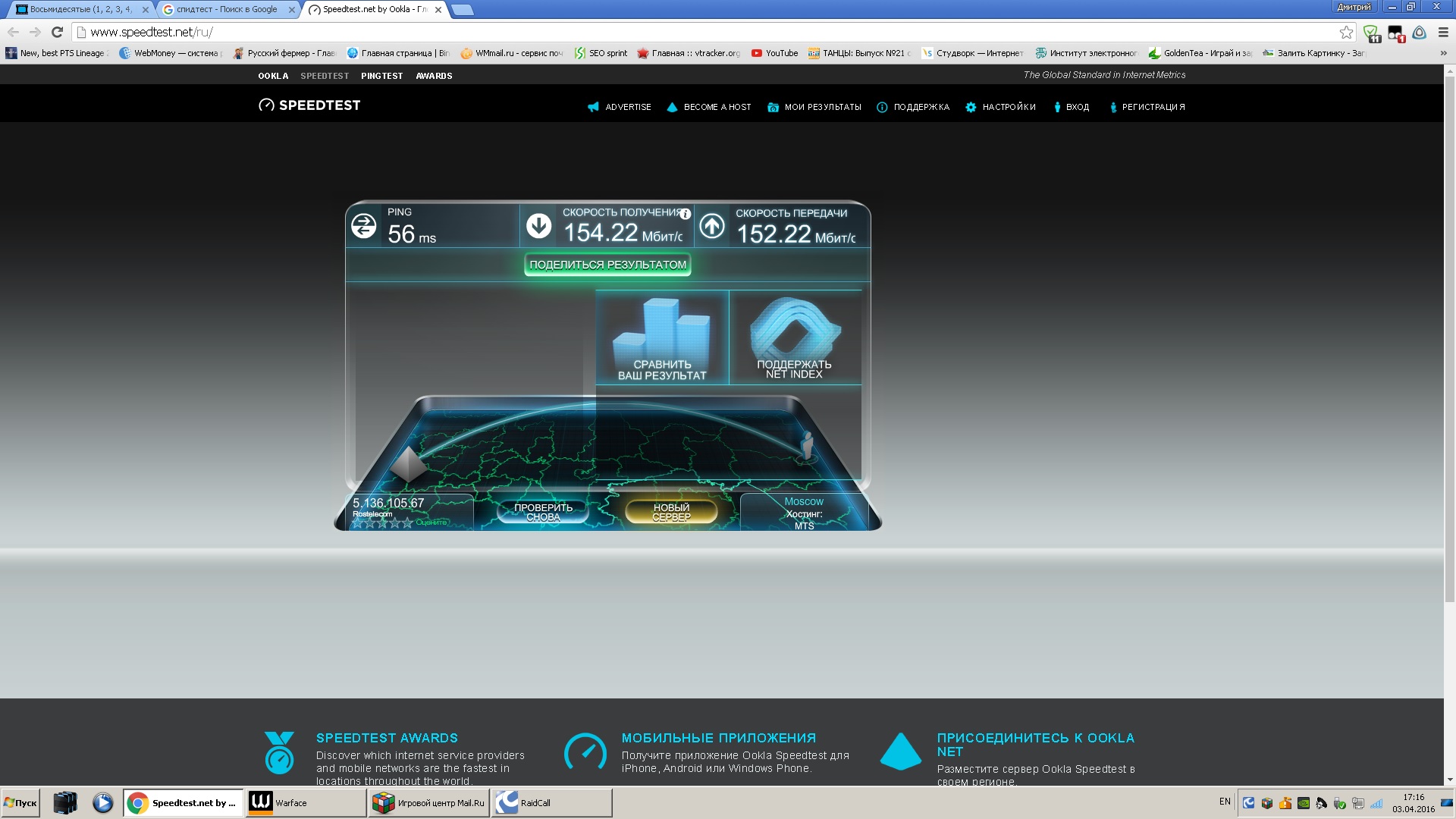The height and width of the screenshot is (819, 1456).
Task: Open the RaidCall tray icon
Action: pos(1248,803)
